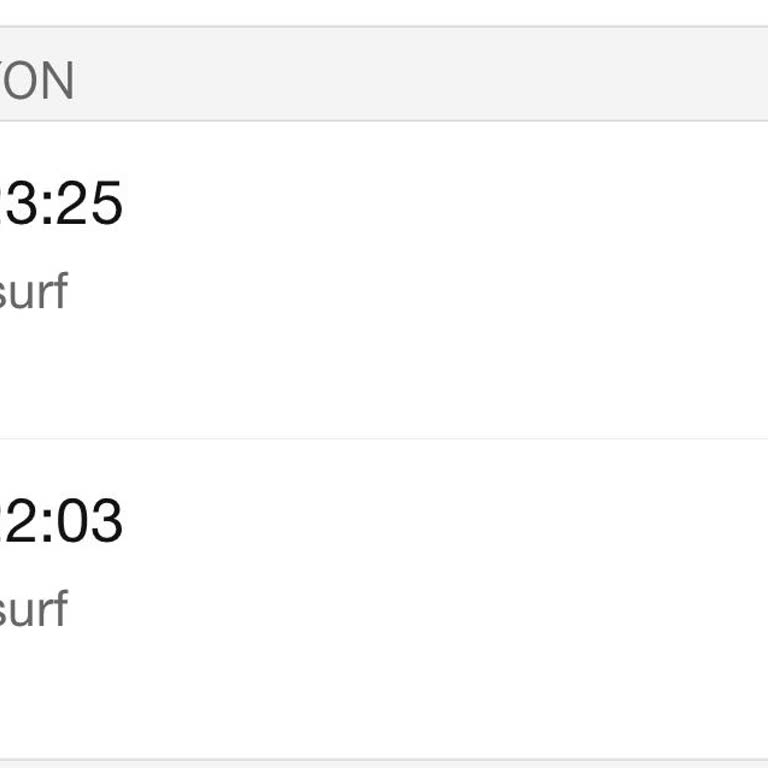This screenshot has height=768, width=768.
Task: Click the gray strip below the 12:03 row
Action: coord(384,764)
